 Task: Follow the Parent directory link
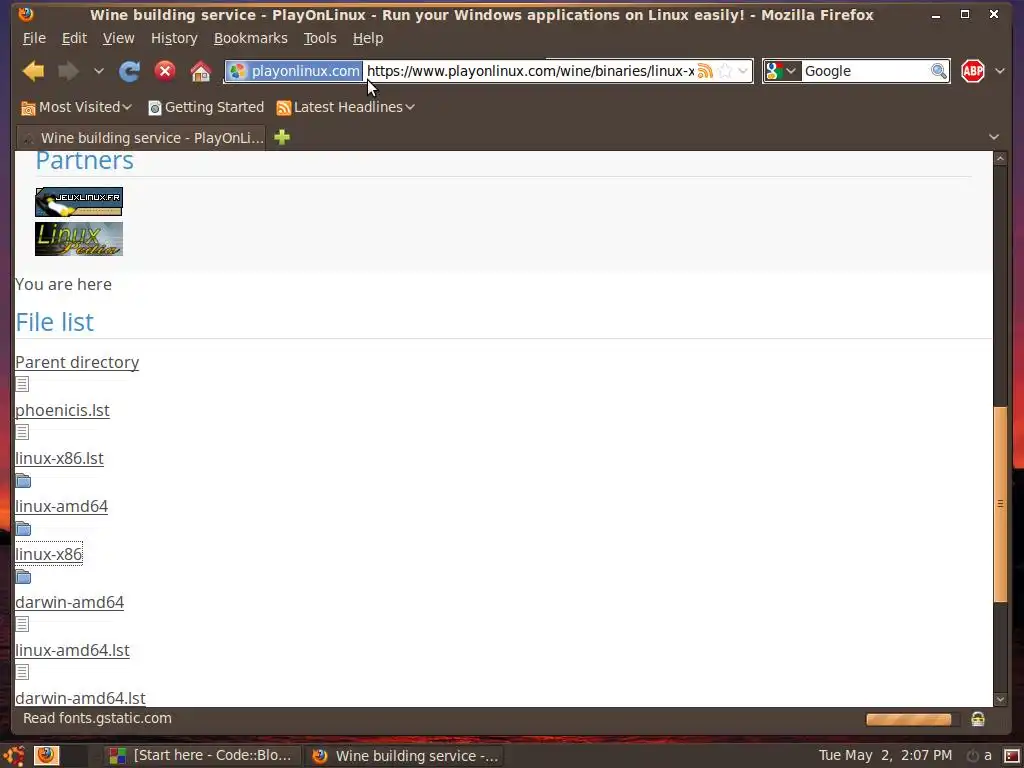click(x=77, y=362)
